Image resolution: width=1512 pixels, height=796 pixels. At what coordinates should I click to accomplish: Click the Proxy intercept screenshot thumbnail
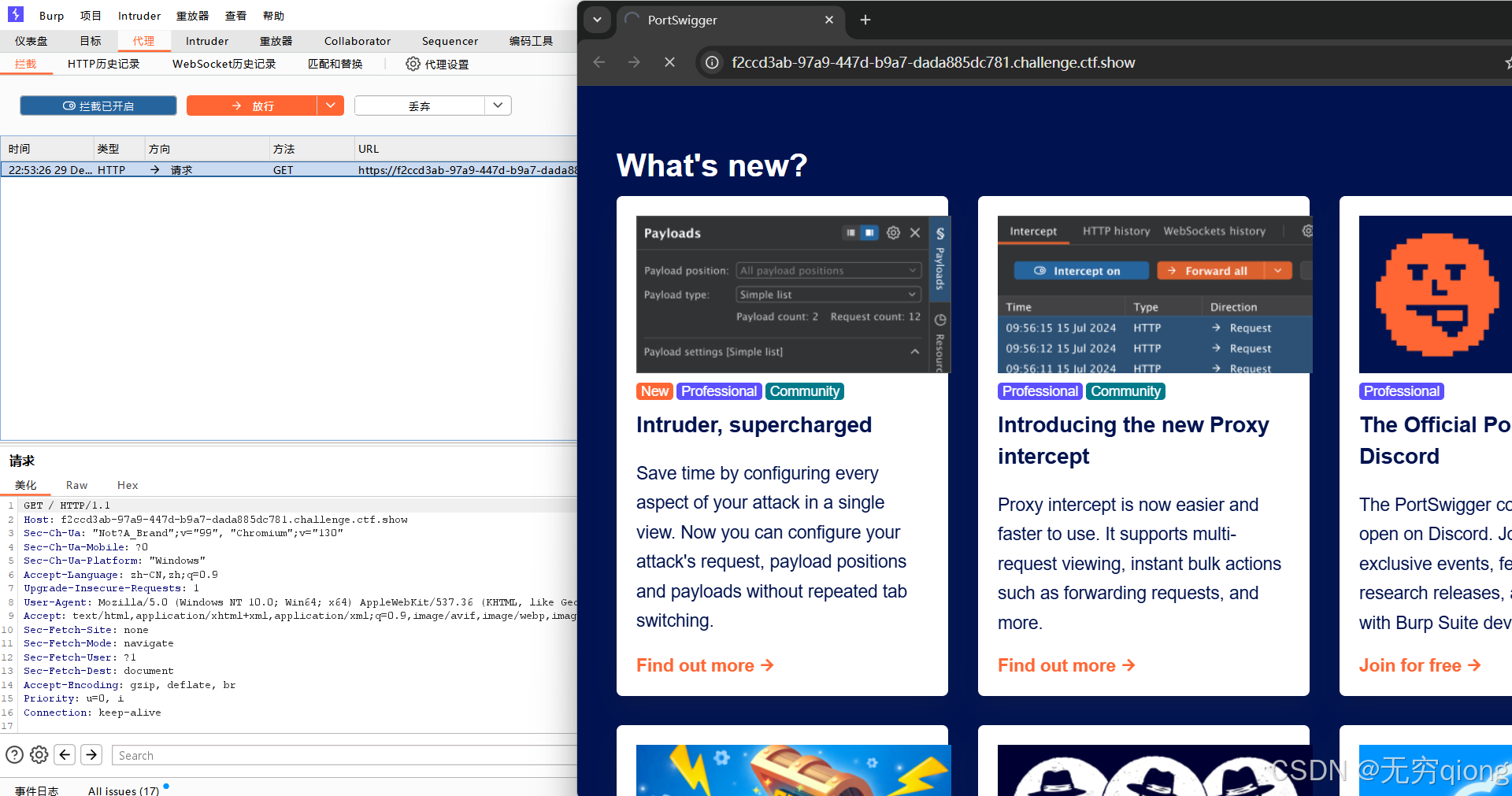tap(1155, 294)
